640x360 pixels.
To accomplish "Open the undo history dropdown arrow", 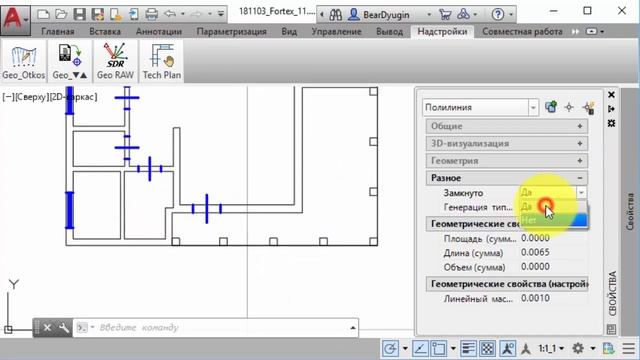I will pyautogui.click(x=182, y=15).
